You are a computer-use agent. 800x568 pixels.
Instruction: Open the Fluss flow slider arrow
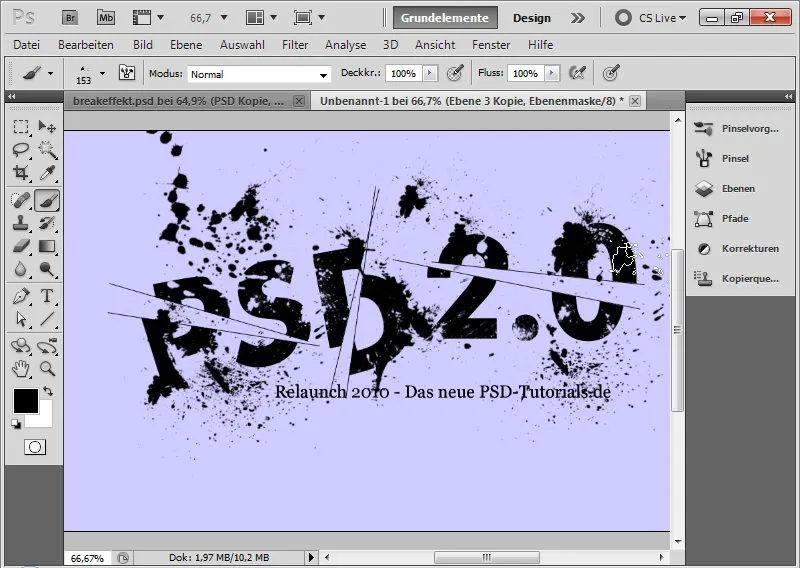pyautogui.click(x=552, y=73)
